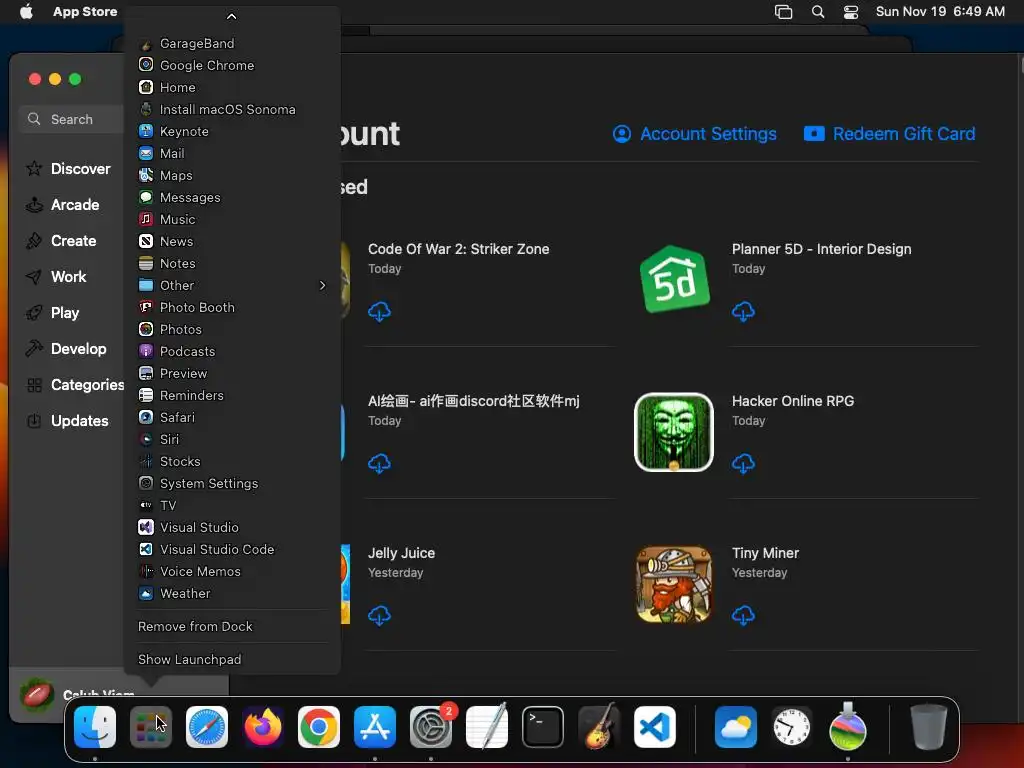The image size is (1024, 768).
Task: Open Control Center in menu bar
Action: point(851,12)
